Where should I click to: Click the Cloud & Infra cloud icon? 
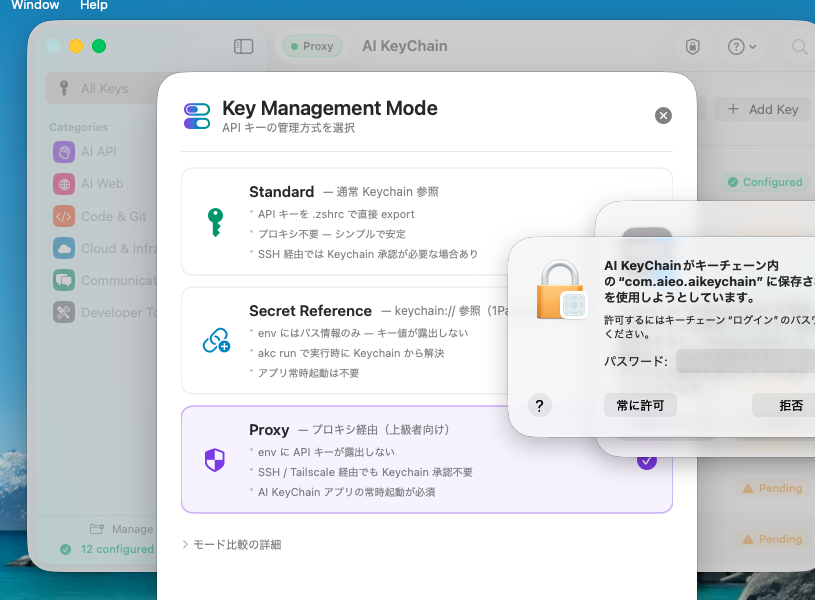[65, 248]
